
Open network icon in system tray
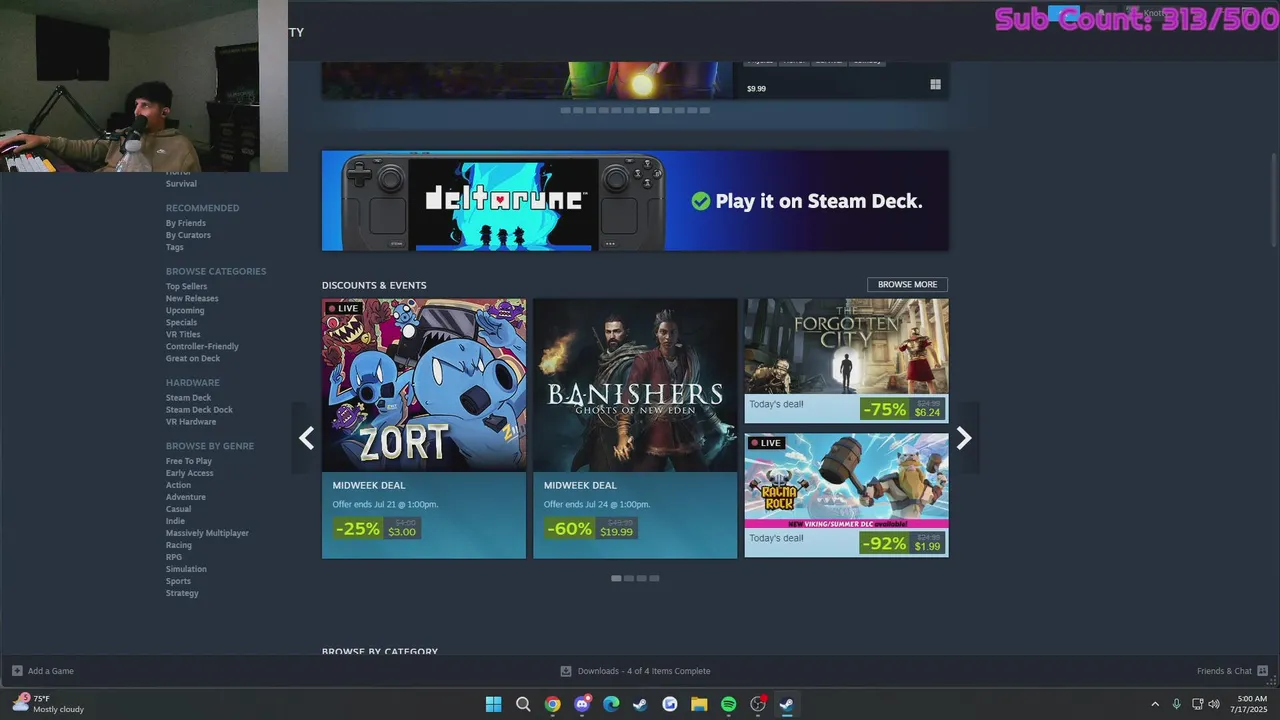1197,704
